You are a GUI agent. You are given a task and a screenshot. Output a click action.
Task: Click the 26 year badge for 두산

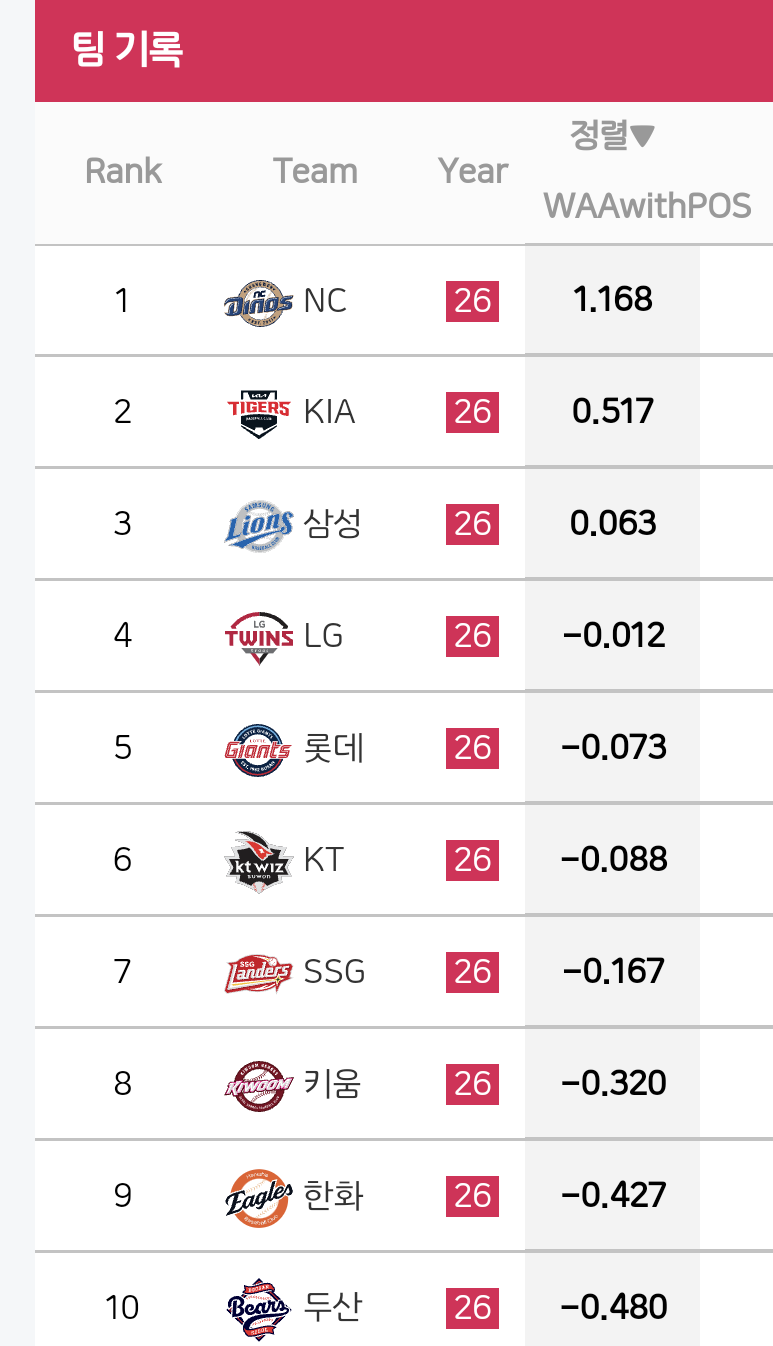tap(472, 1307)
